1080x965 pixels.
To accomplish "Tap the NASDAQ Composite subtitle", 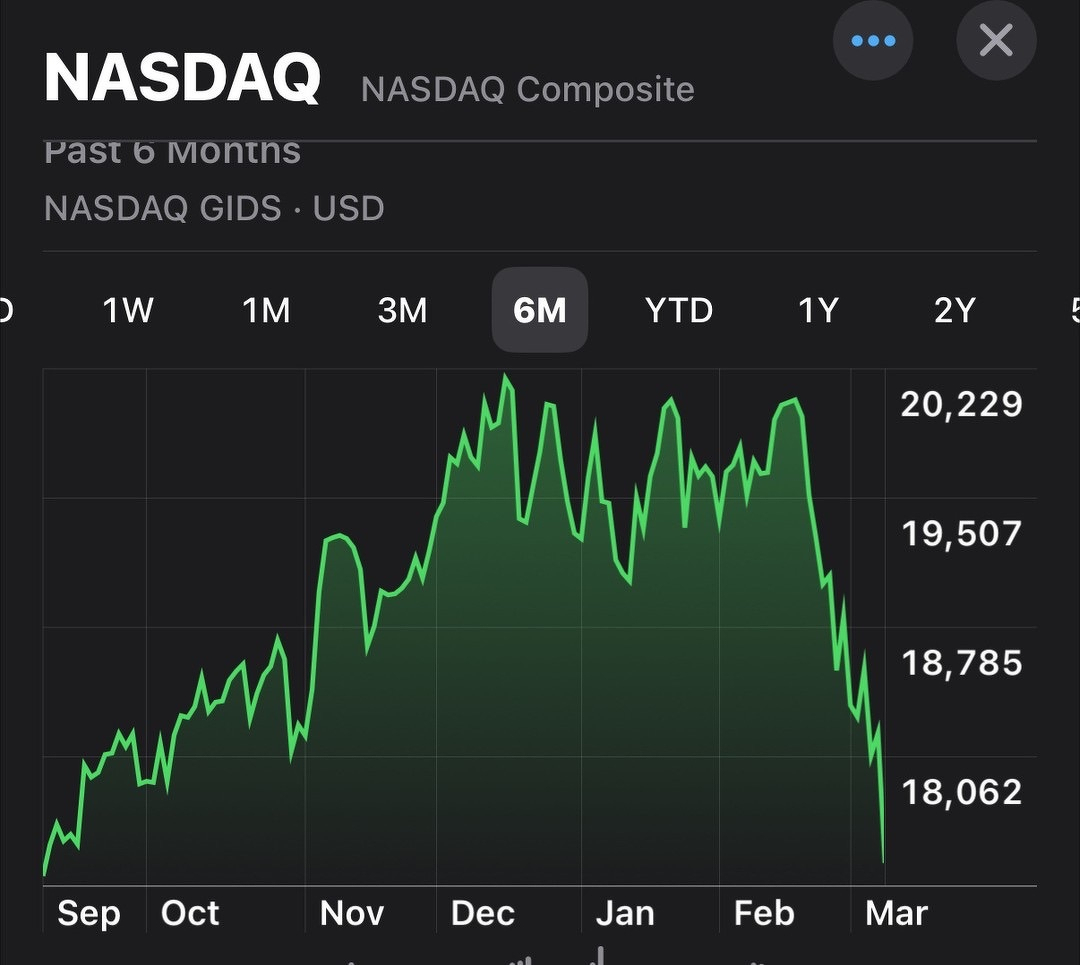I will (x=527, y=89).
